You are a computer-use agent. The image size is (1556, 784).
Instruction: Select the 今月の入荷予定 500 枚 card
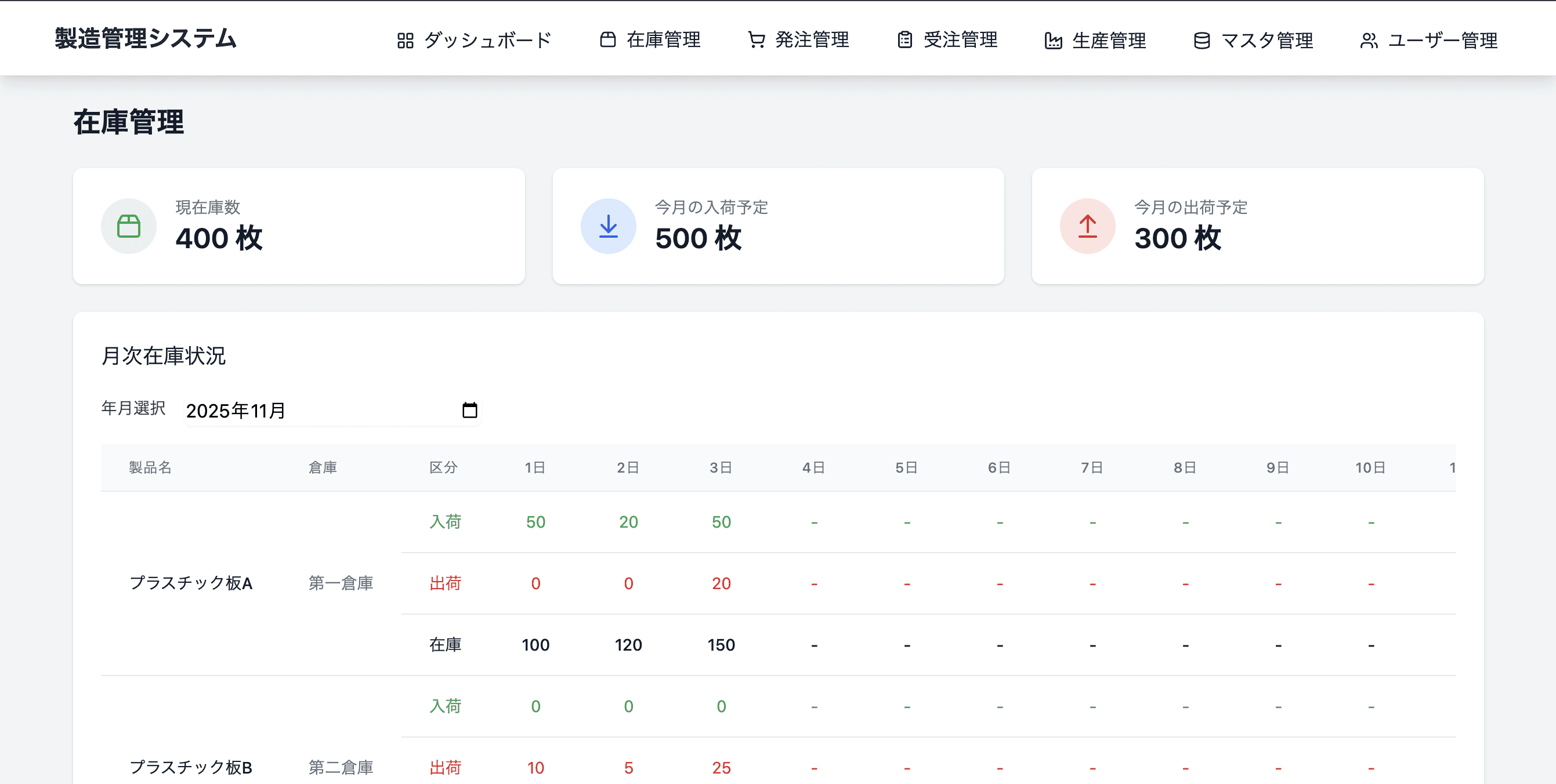pos(779,226)
